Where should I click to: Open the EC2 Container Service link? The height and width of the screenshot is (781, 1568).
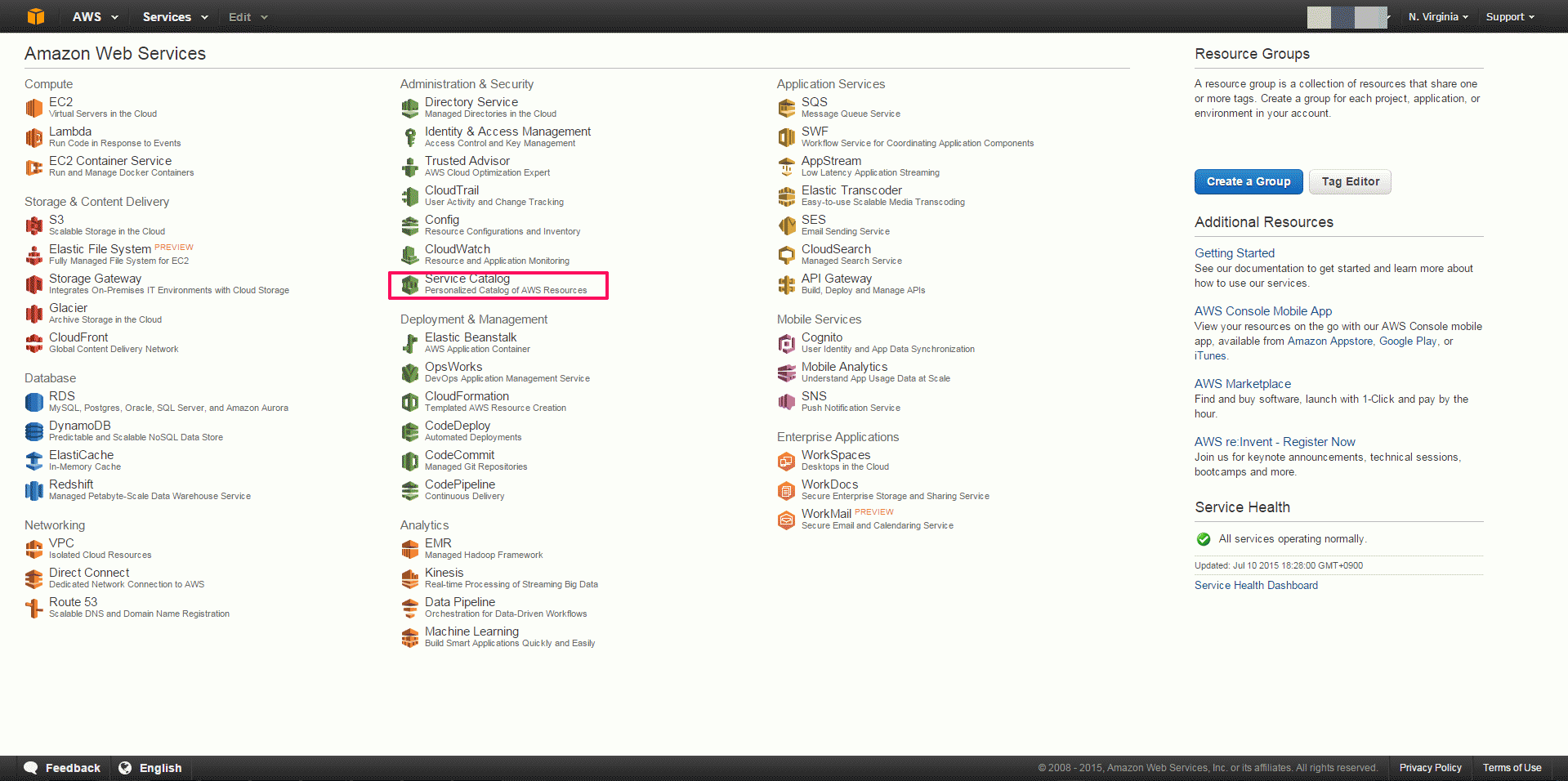110,161
